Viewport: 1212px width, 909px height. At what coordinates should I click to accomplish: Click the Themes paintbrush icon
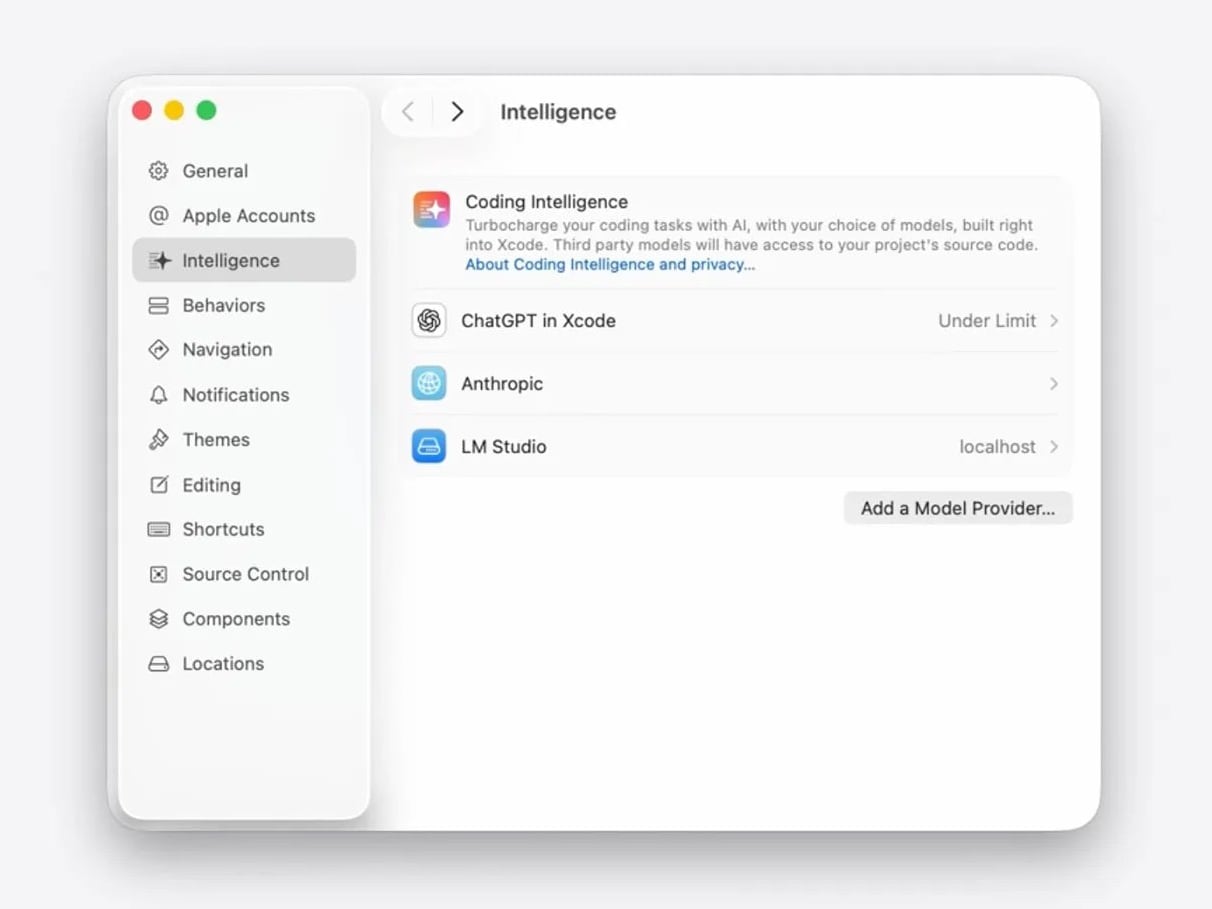(x=158, y=440)
